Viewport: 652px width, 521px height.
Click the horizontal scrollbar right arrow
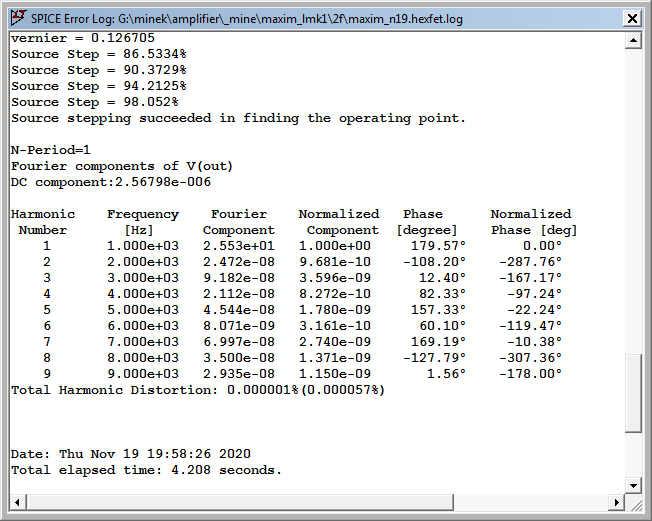click(617, 502)
